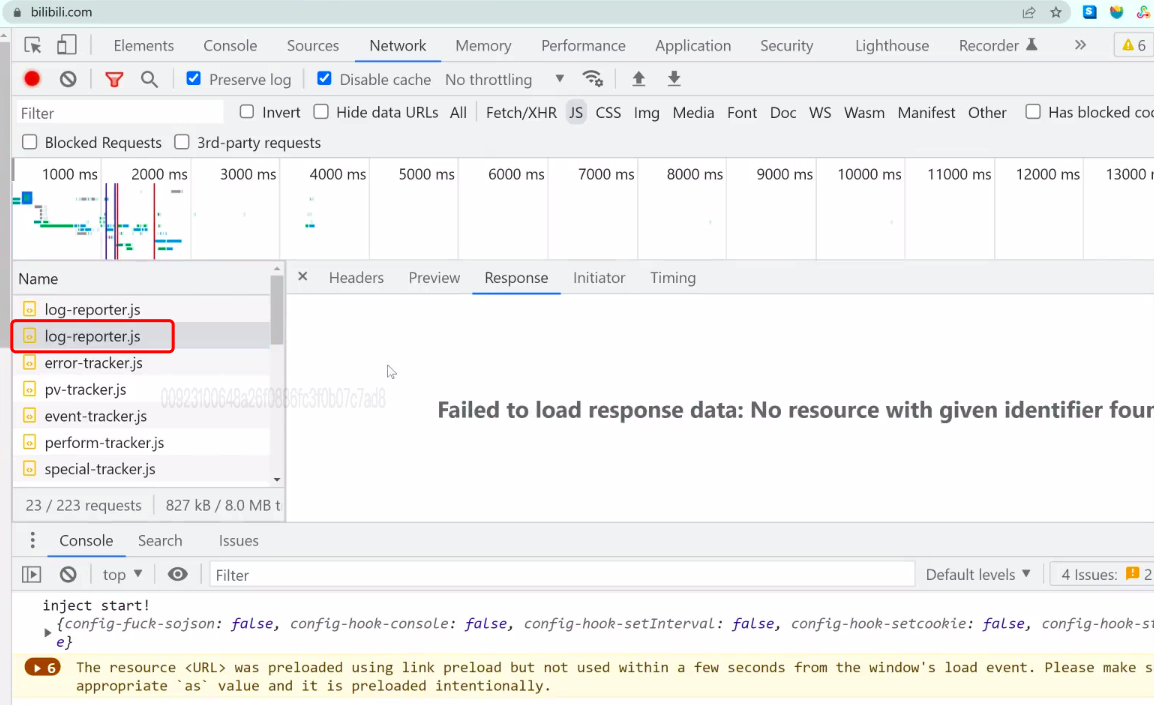Open the Default levels dropdown

point(977,574)
